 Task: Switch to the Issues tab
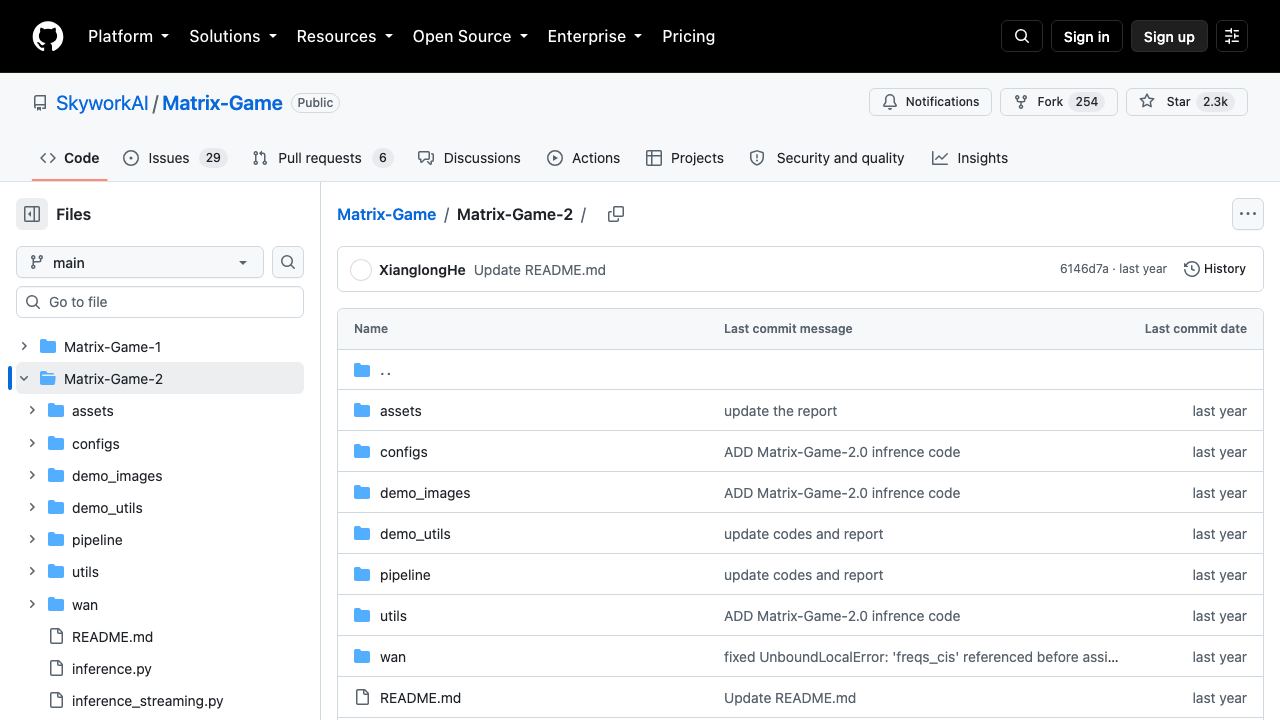(x=175, y=158)
